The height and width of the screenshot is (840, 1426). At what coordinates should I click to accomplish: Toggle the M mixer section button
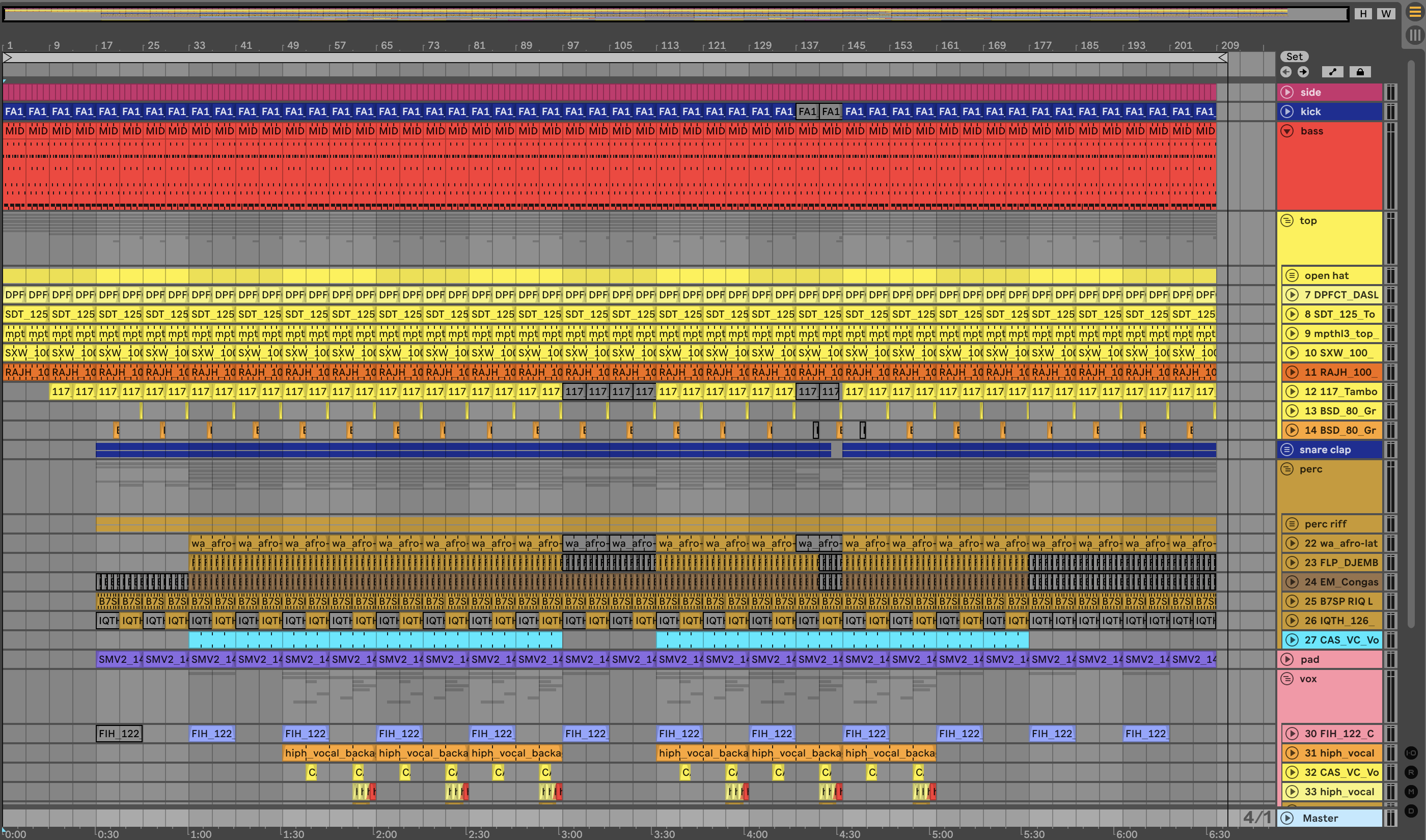pos(1411,791)
